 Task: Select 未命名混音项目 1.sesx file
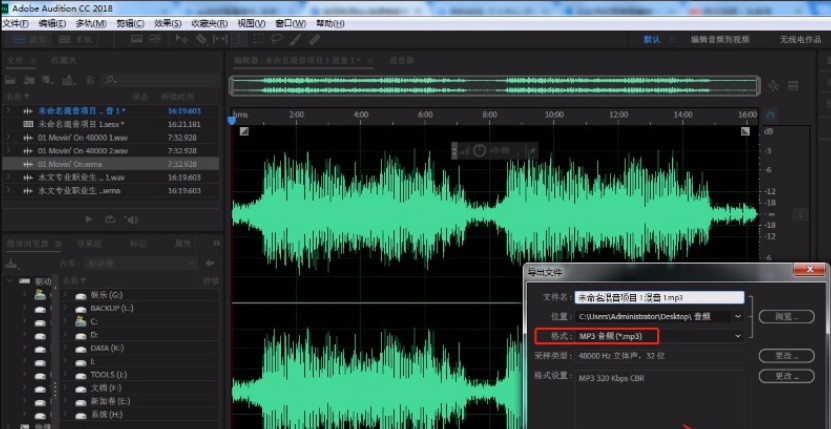click(x=111, y=124)
